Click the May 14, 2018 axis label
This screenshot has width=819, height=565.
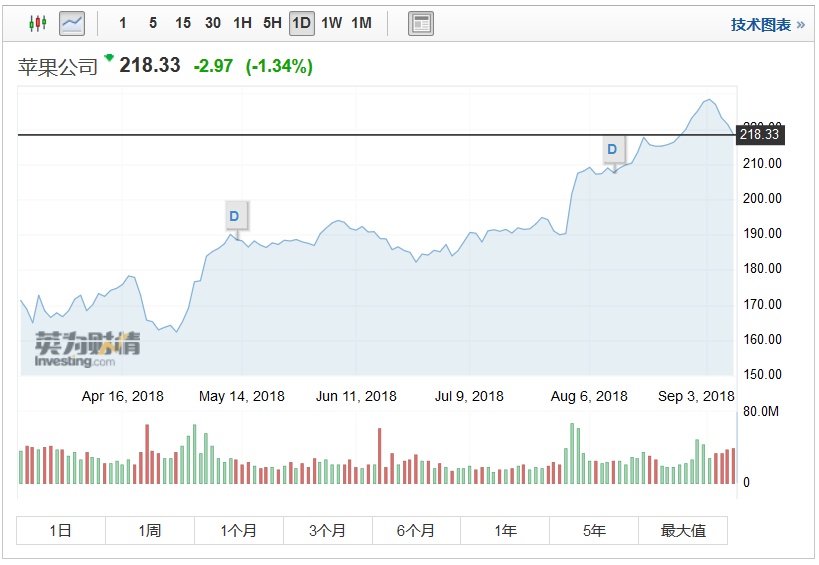[x=242, y=396]
